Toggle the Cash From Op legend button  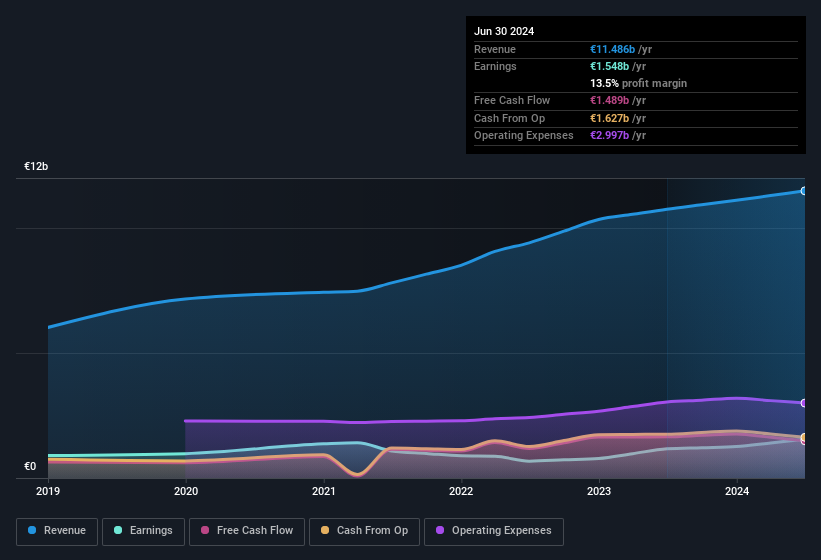coord(364,531)
